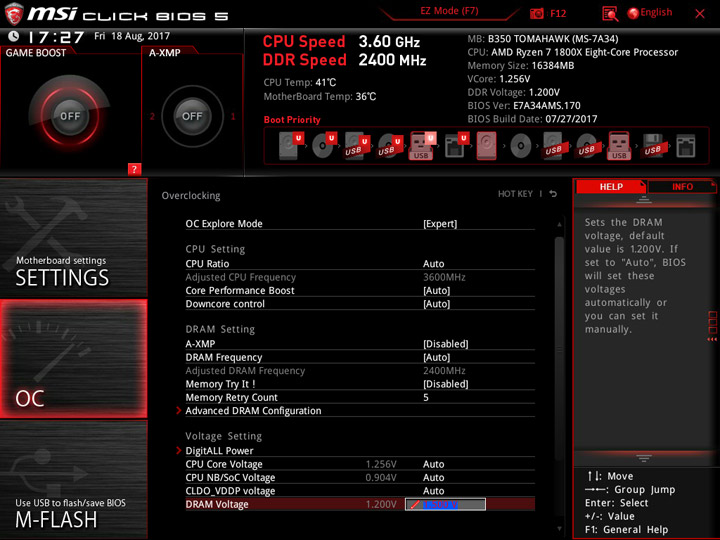Select the UEFI USB hard disk boot icon
Screen dimensions: 720x540
coord(357,145)
